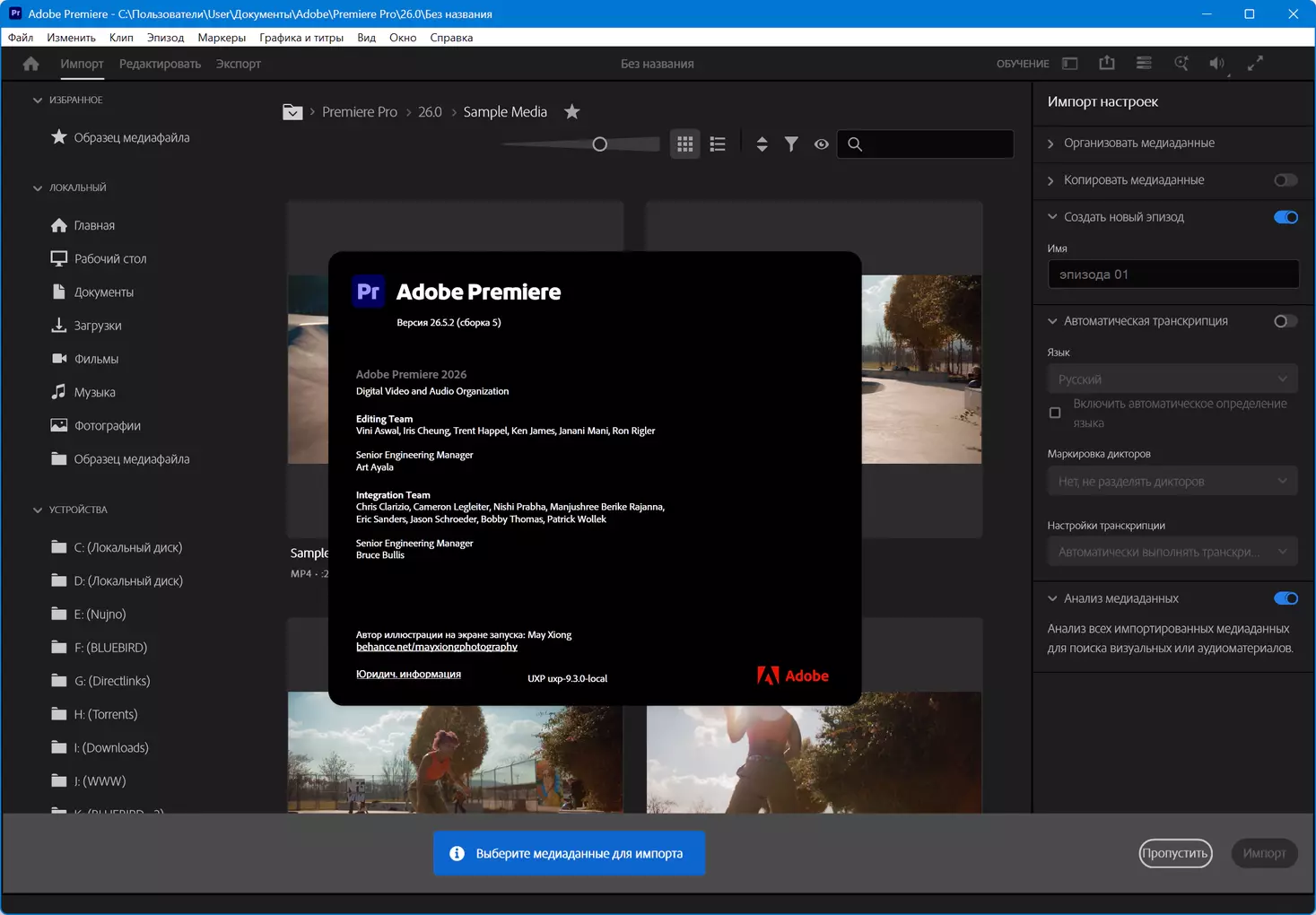Check automatic language detection checkbox
Image resolution: width=1316 pixels, height=915 pixels.
[1055, 413]
